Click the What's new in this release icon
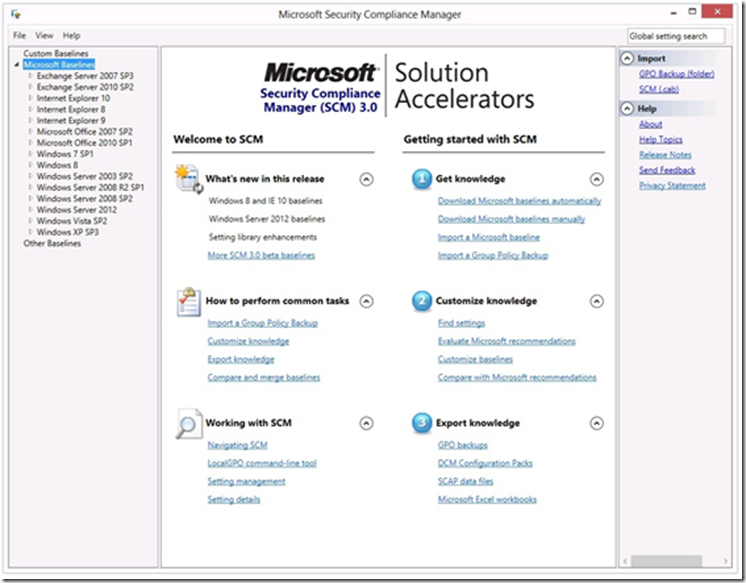 [189, 179]
